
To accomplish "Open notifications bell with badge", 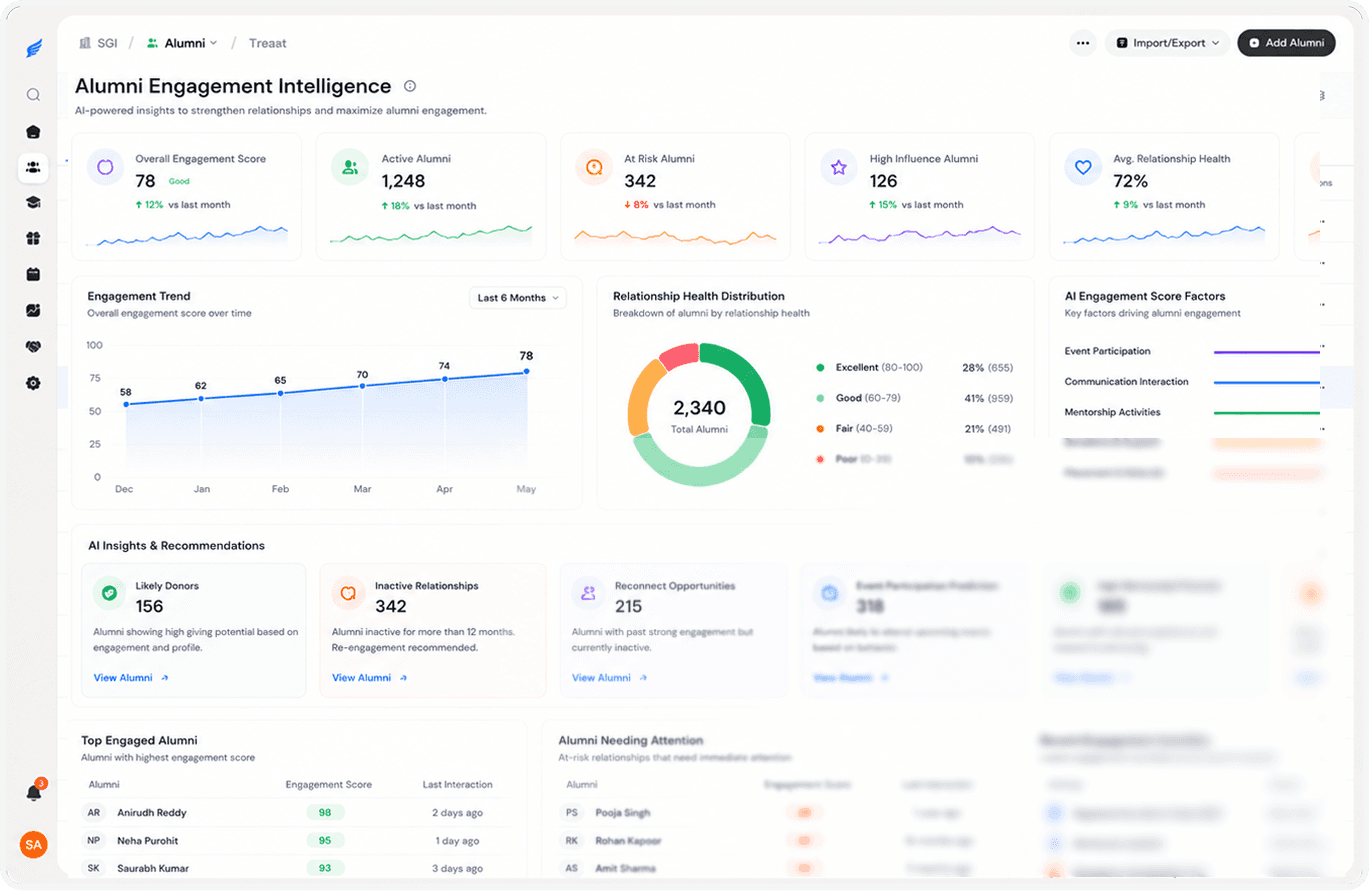I will tap(34, 791).
